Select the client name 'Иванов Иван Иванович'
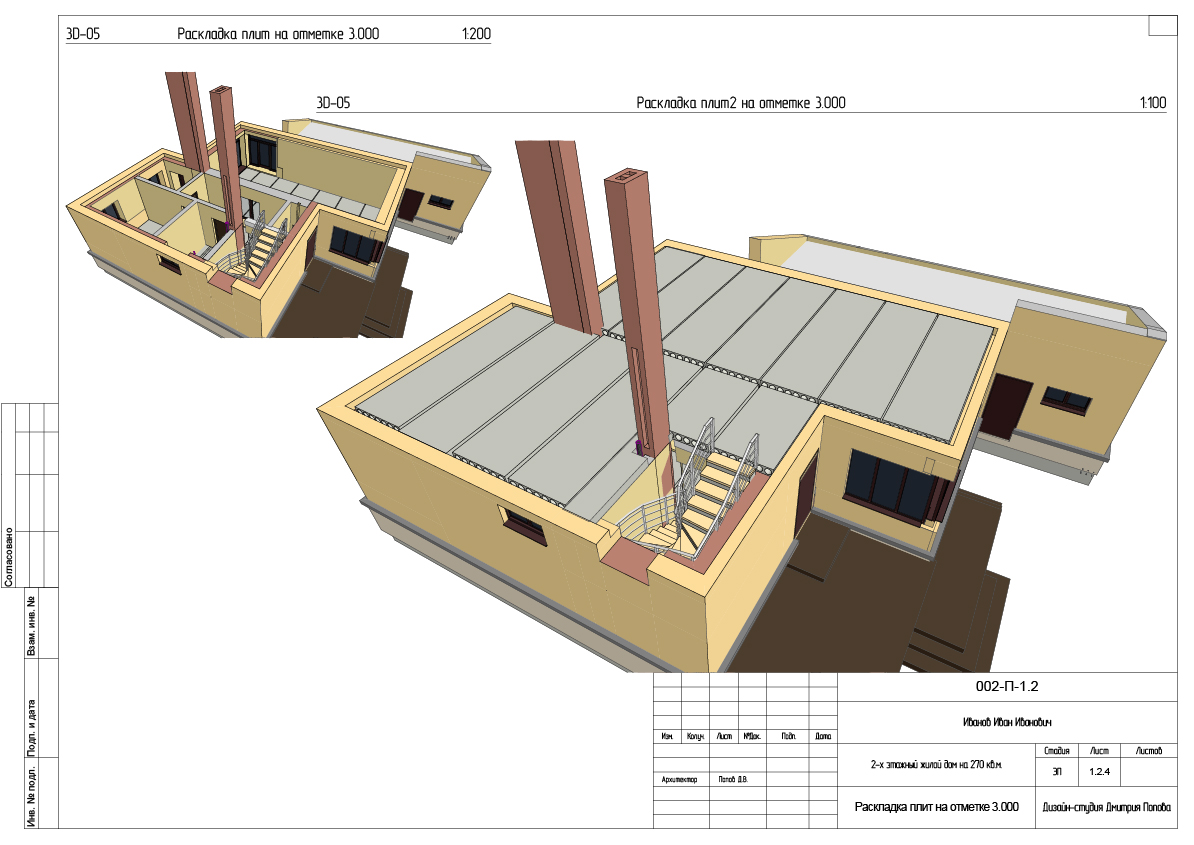1194x845 pixels. (1007, 722)
